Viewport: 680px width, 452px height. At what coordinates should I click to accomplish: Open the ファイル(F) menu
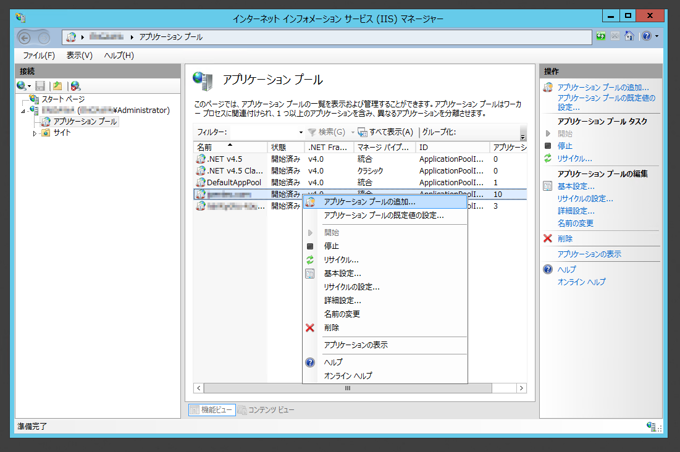(39, 56)
